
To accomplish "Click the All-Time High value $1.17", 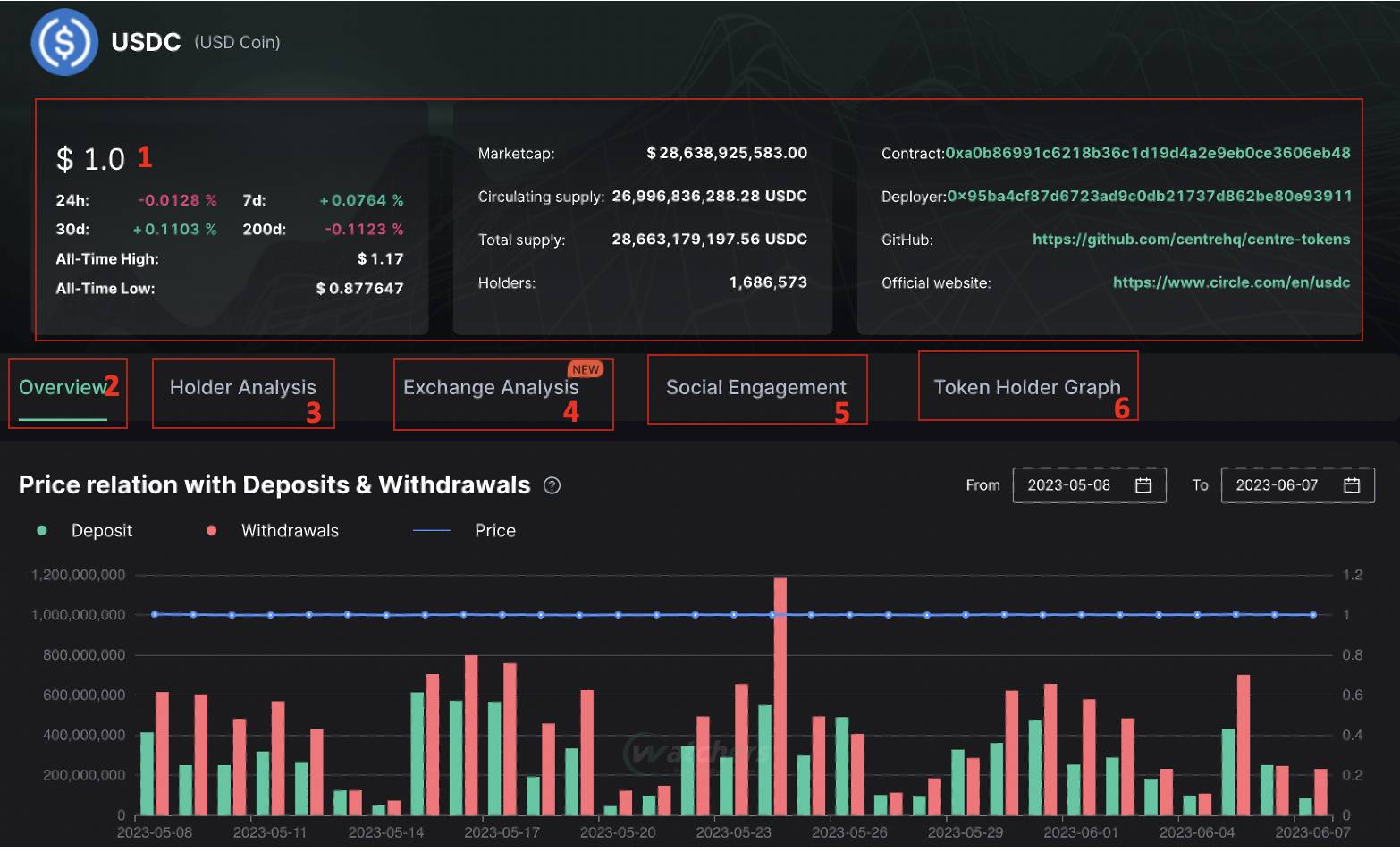I will tap(380, 258).
